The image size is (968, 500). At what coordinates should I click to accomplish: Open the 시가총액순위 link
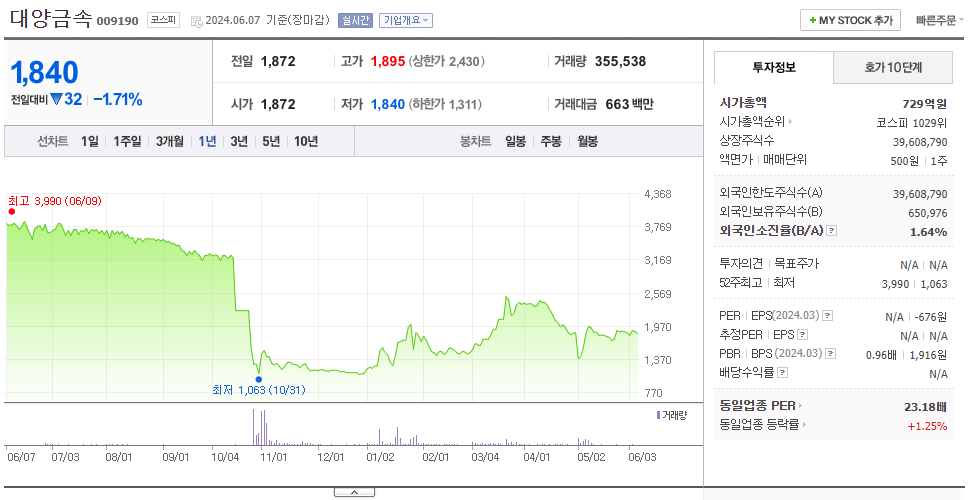coord(756,122)
